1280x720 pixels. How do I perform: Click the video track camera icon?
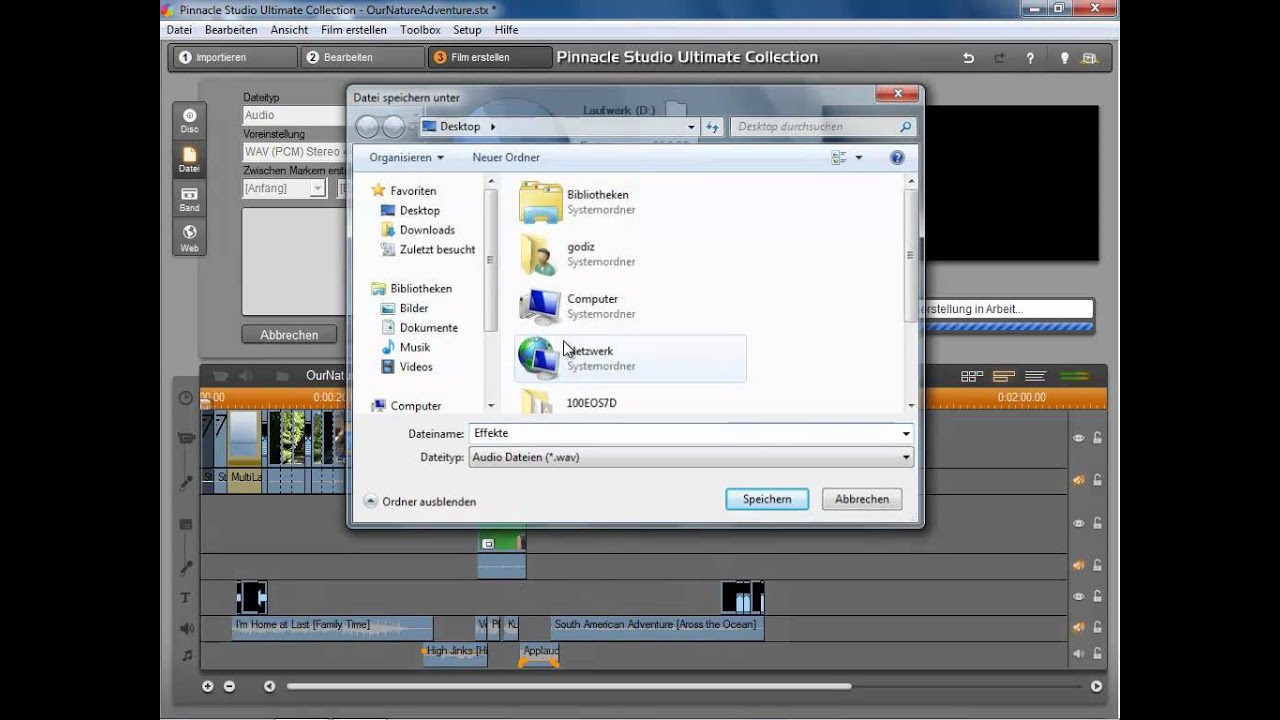[x=186, y=438]
